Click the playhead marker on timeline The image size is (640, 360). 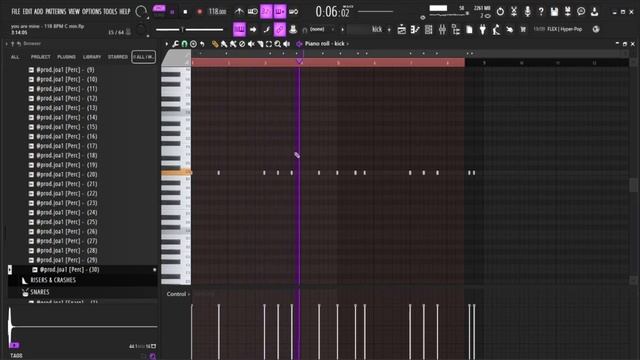[x=299, y=61]
